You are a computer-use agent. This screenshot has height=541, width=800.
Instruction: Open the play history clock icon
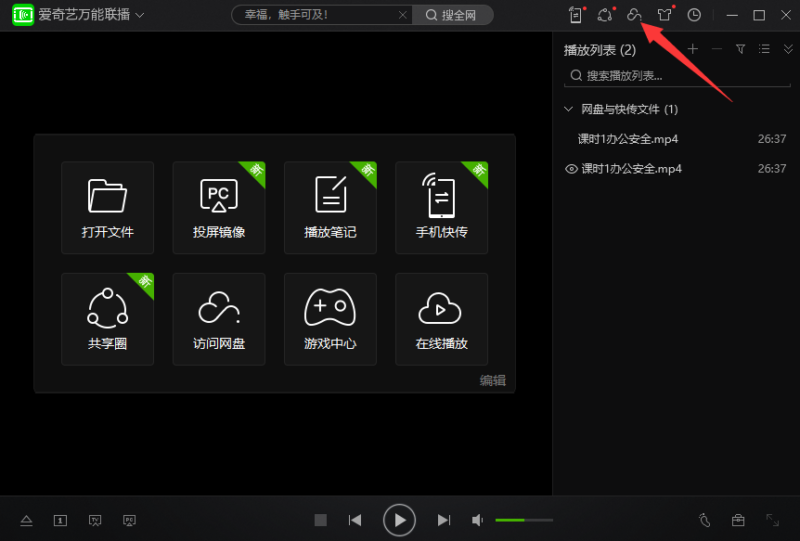pyautogui.click(x=694, y=15)
